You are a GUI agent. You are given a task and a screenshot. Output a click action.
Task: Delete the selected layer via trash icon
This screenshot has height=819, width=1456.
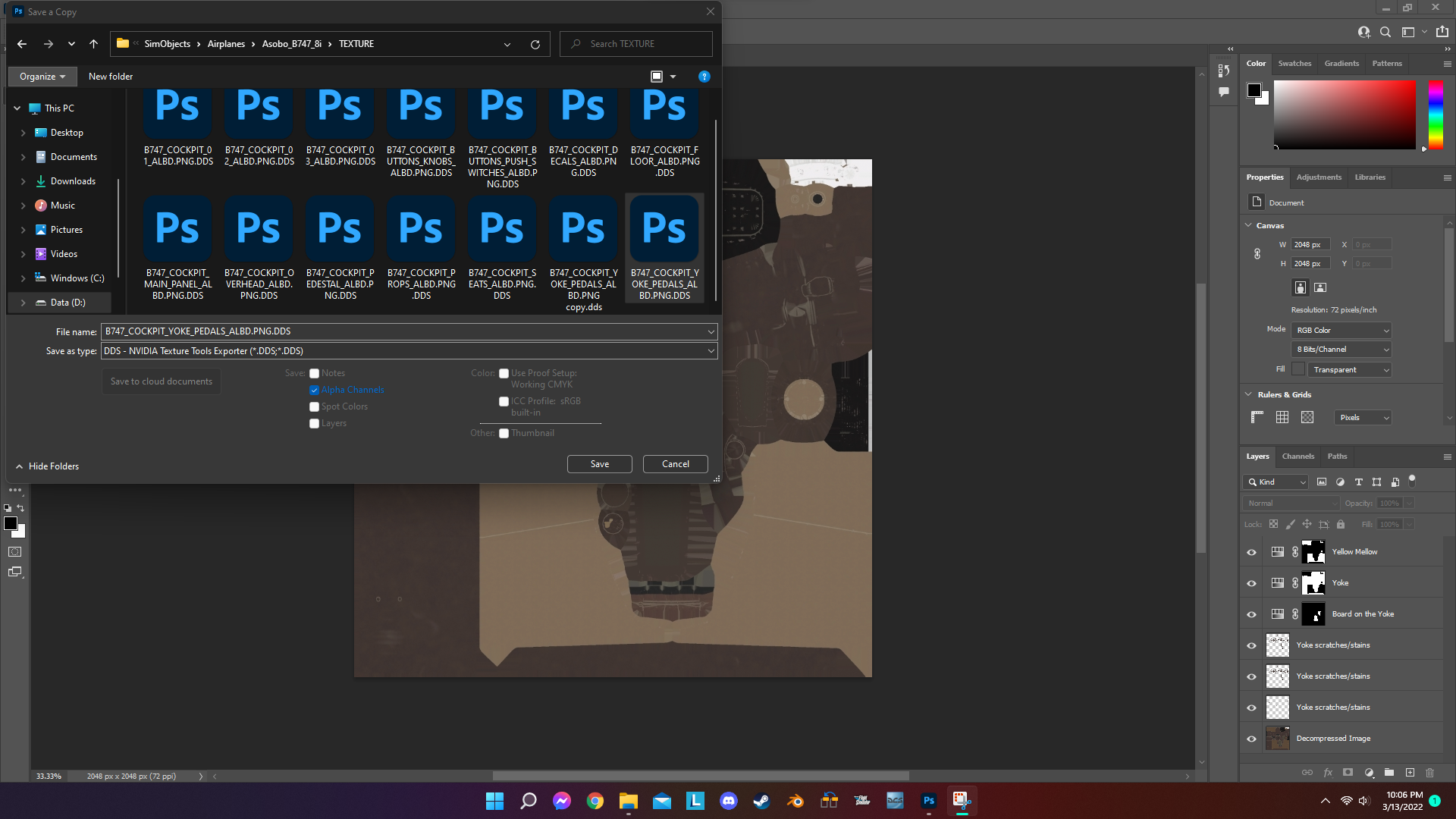point(1430,772)
